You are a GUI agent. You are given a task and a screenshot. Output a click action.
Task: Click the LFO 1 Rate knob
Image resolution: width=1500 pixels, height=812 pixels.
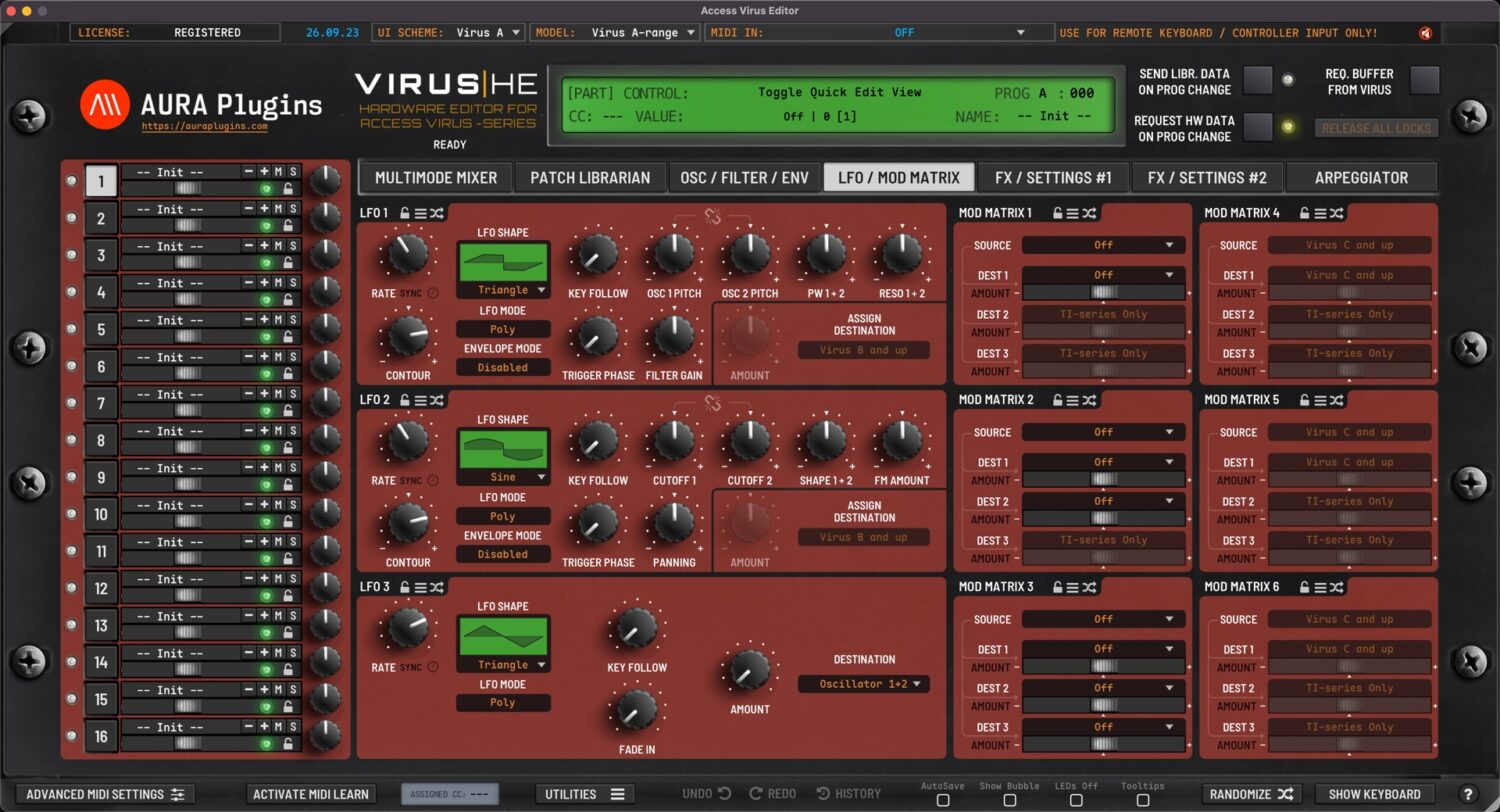tap(407, 253)
